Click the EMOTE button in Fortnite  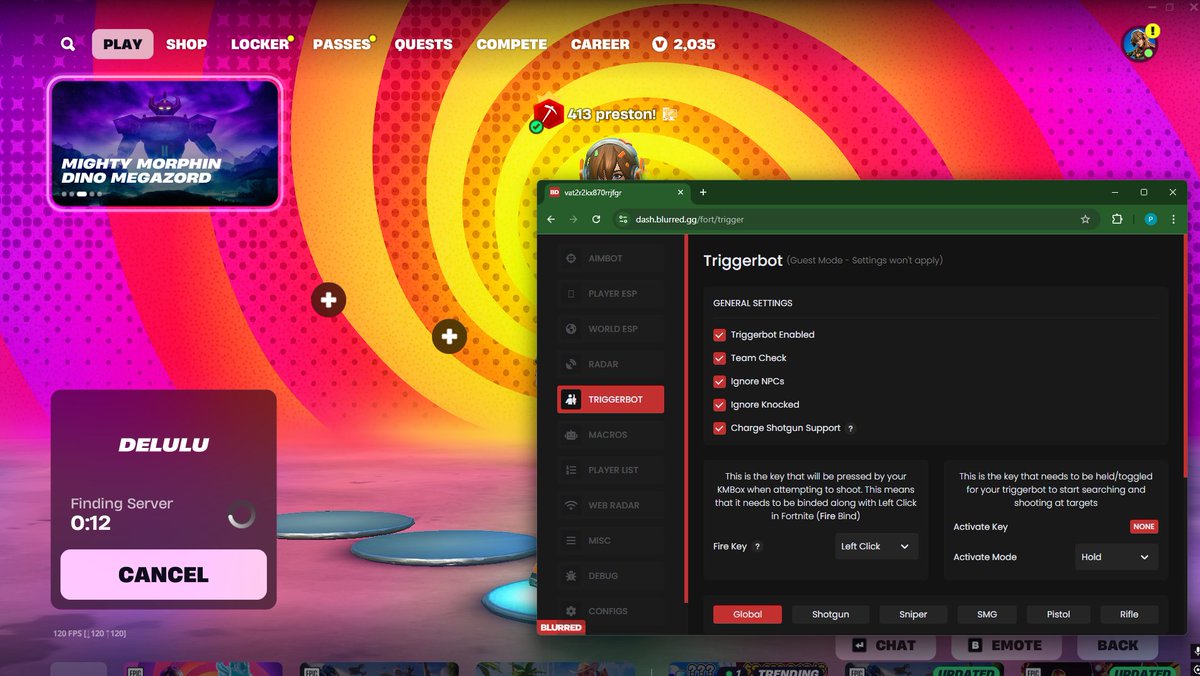click(x=1004, y=645)
